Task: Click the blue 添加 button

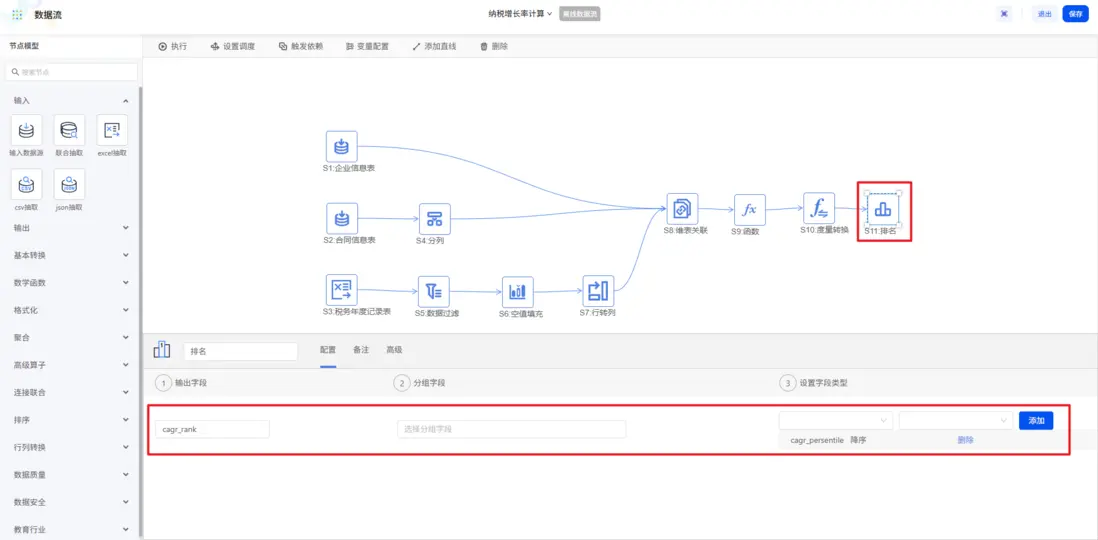Action: (x=1036, y=420)
